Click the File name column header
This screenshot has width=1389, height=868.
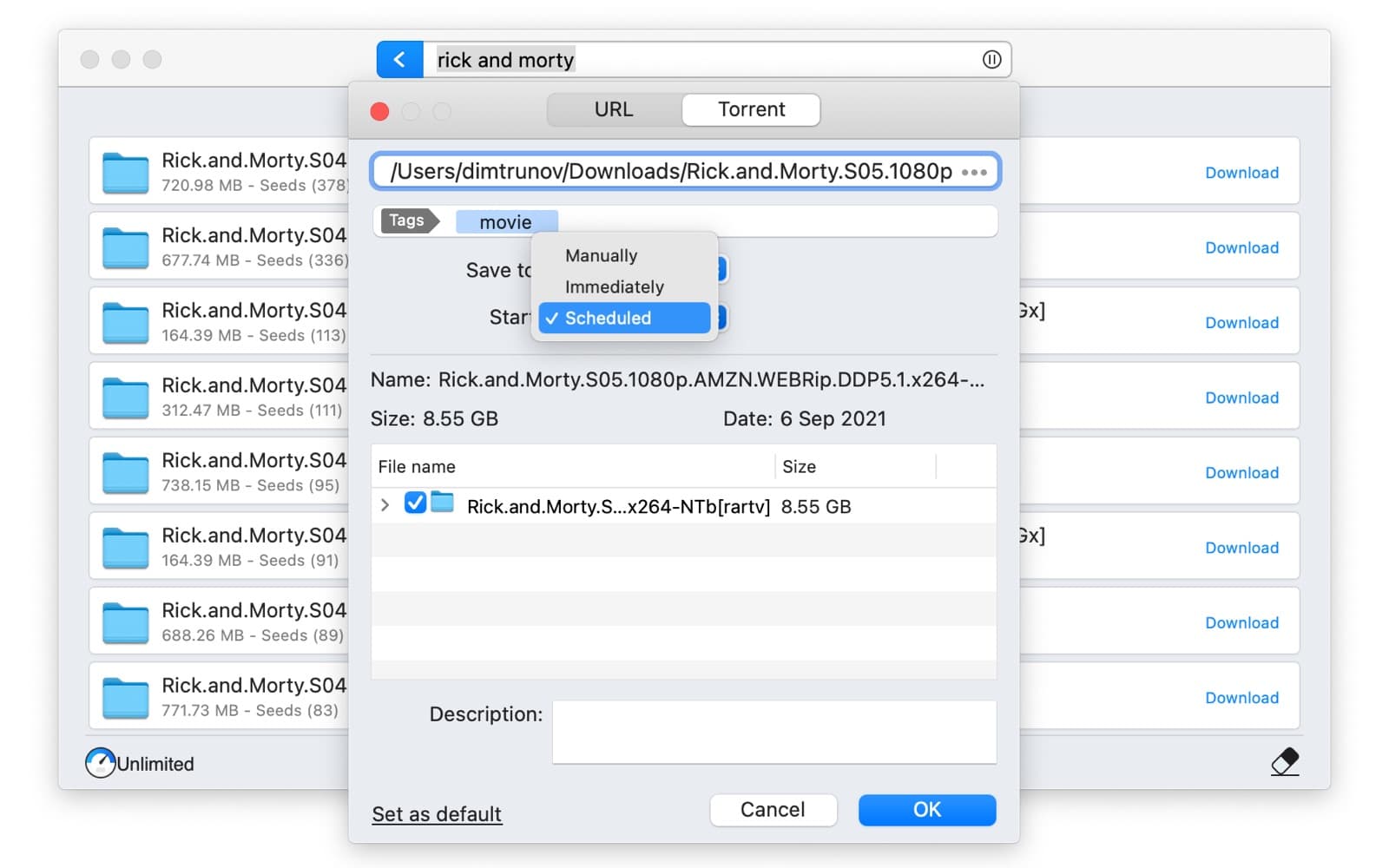[x=573, y=466]
